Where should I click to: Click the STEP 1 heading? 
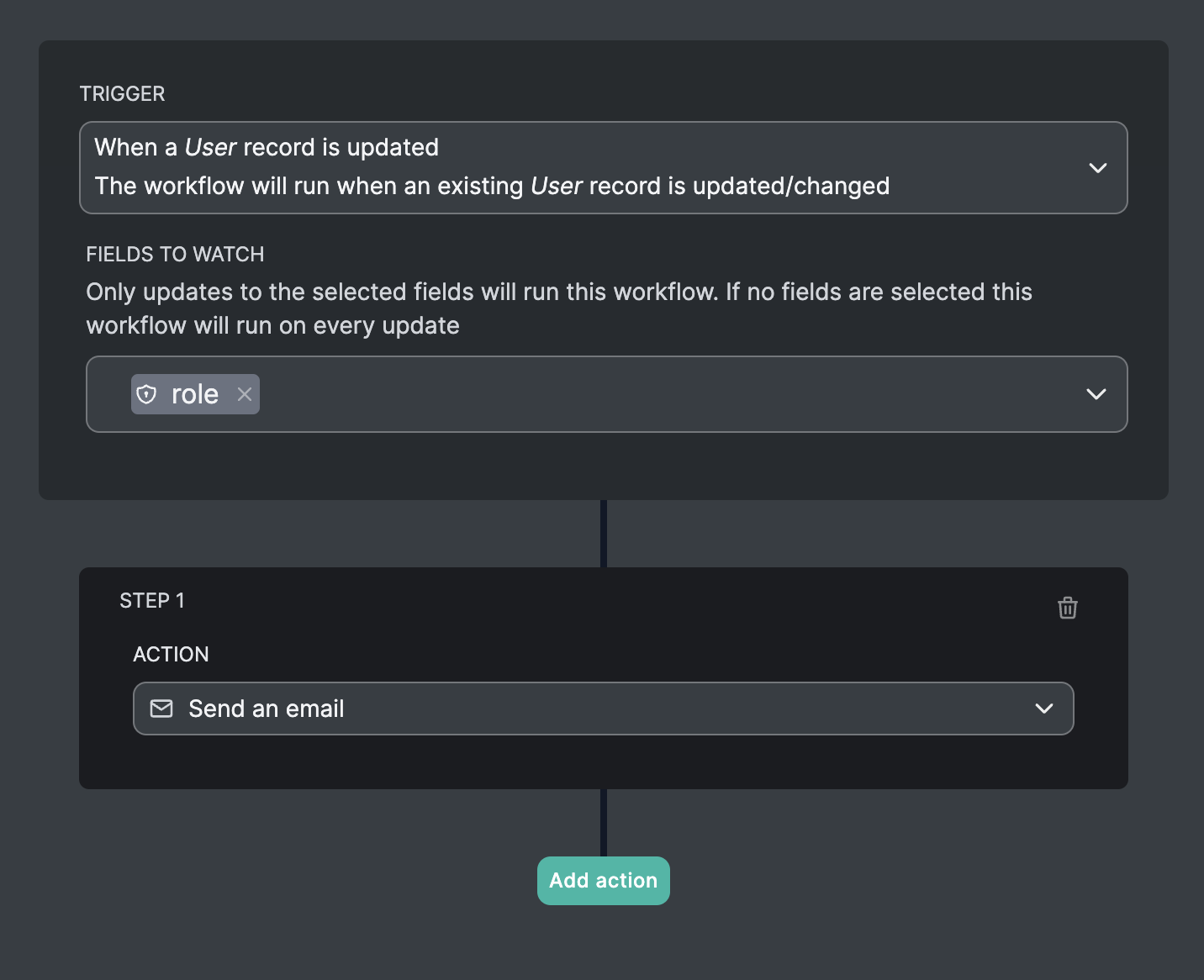tap(151, 600)
